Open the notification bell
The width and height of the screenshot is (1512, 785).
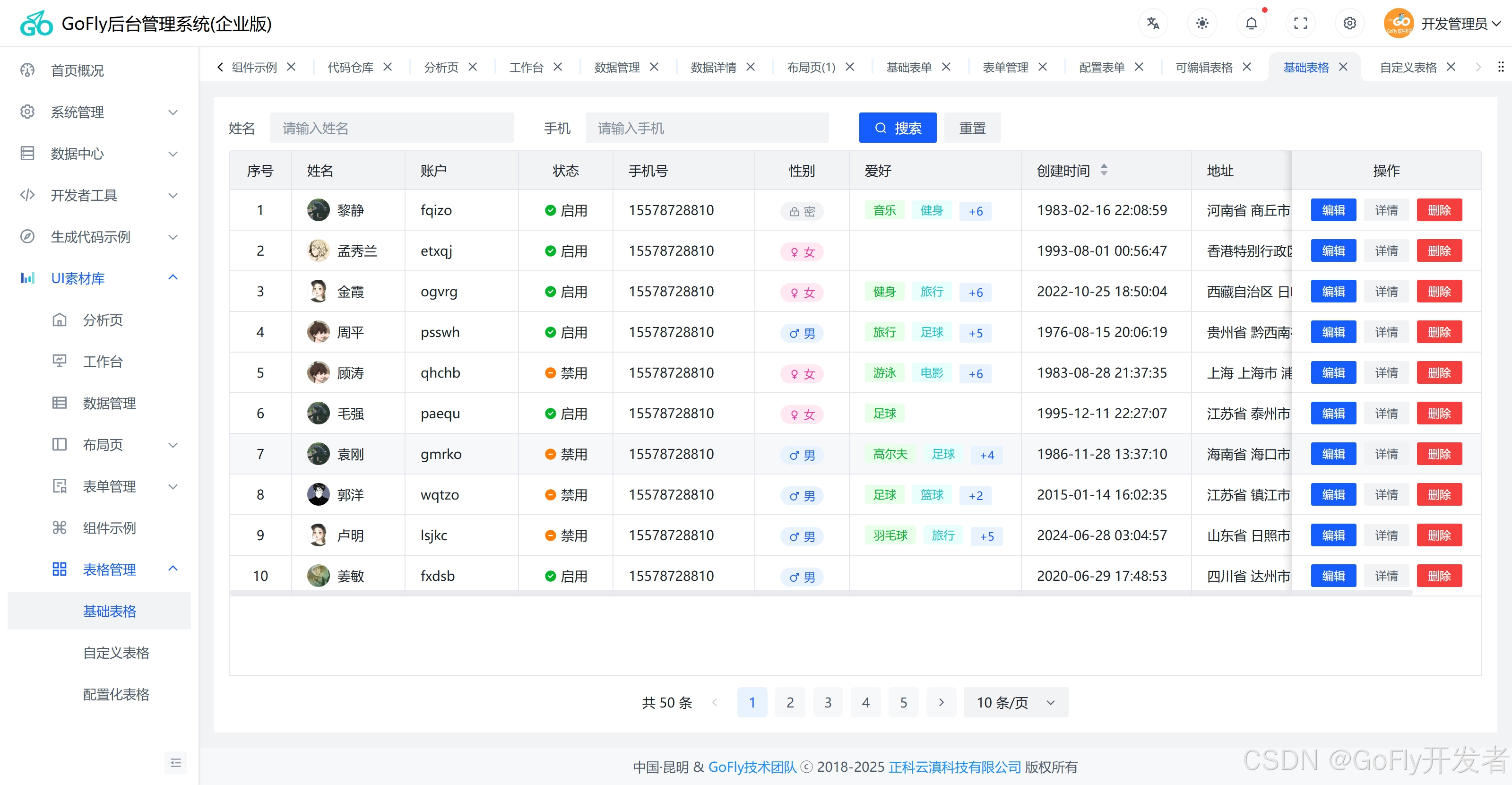[x=1251, y=24]
